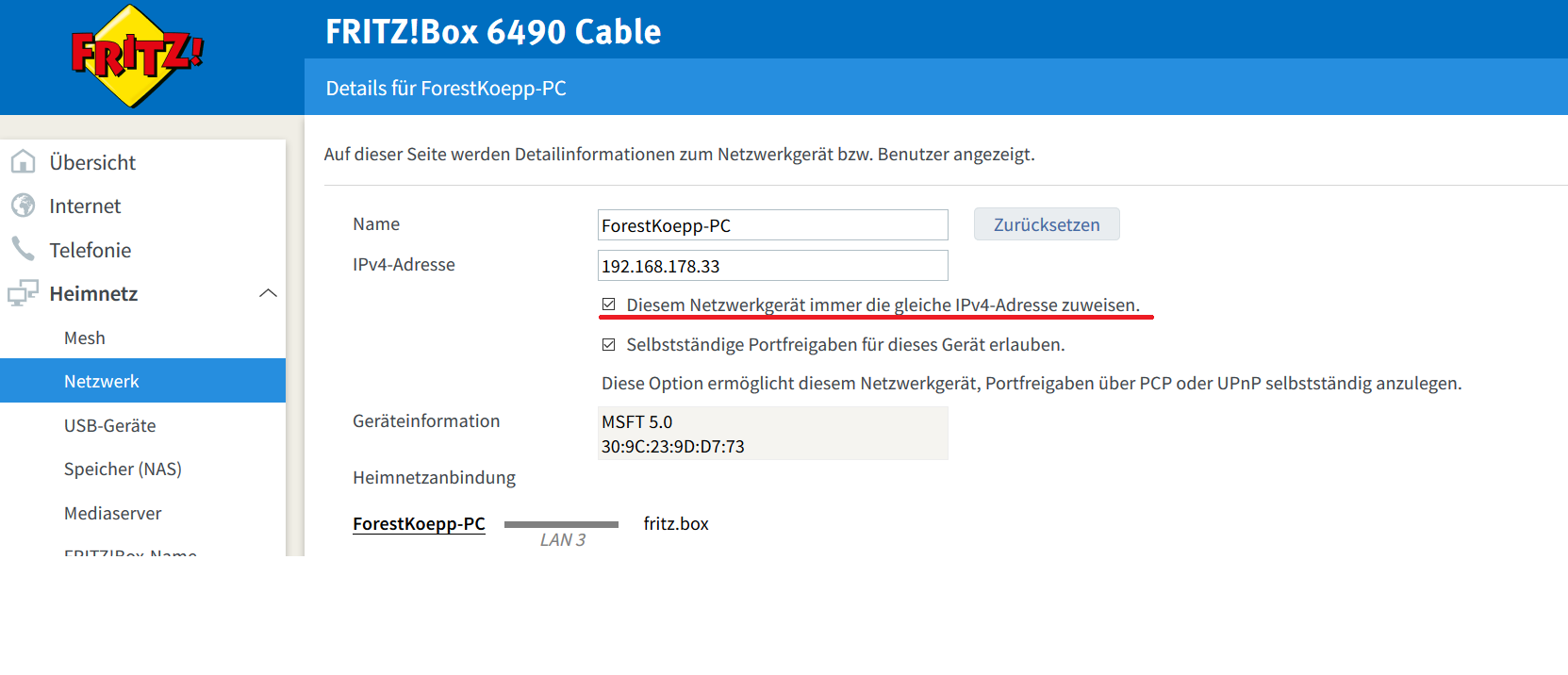
Task: Open USB-Geräte in the sidebar
Action: [109, 425]
